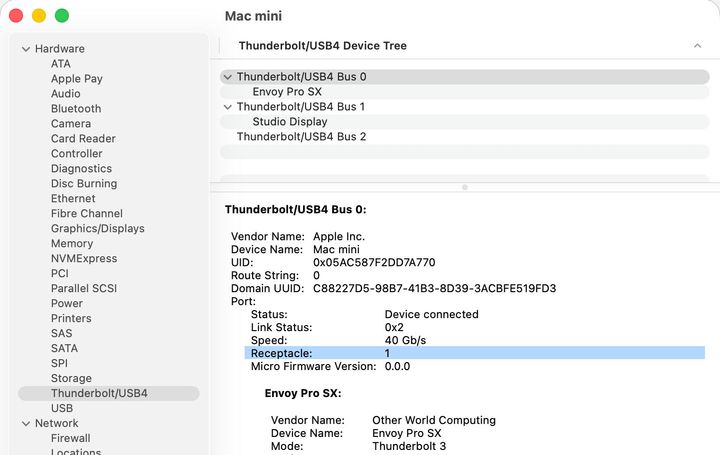The image size is (720, 455).
Task: Collapse Thunderbolt/USB4 Bus 0 chevron
Action: point(227,77)
